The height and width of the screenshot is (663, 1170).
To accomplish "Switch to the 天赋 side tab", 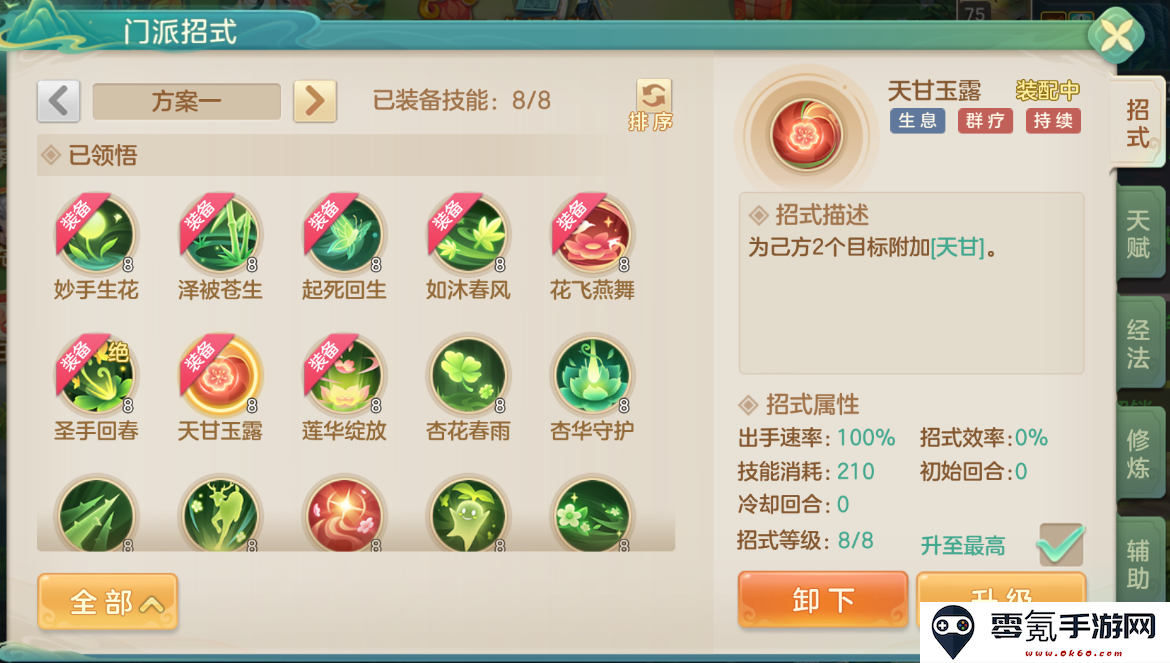I will (x=1139, y=233).
